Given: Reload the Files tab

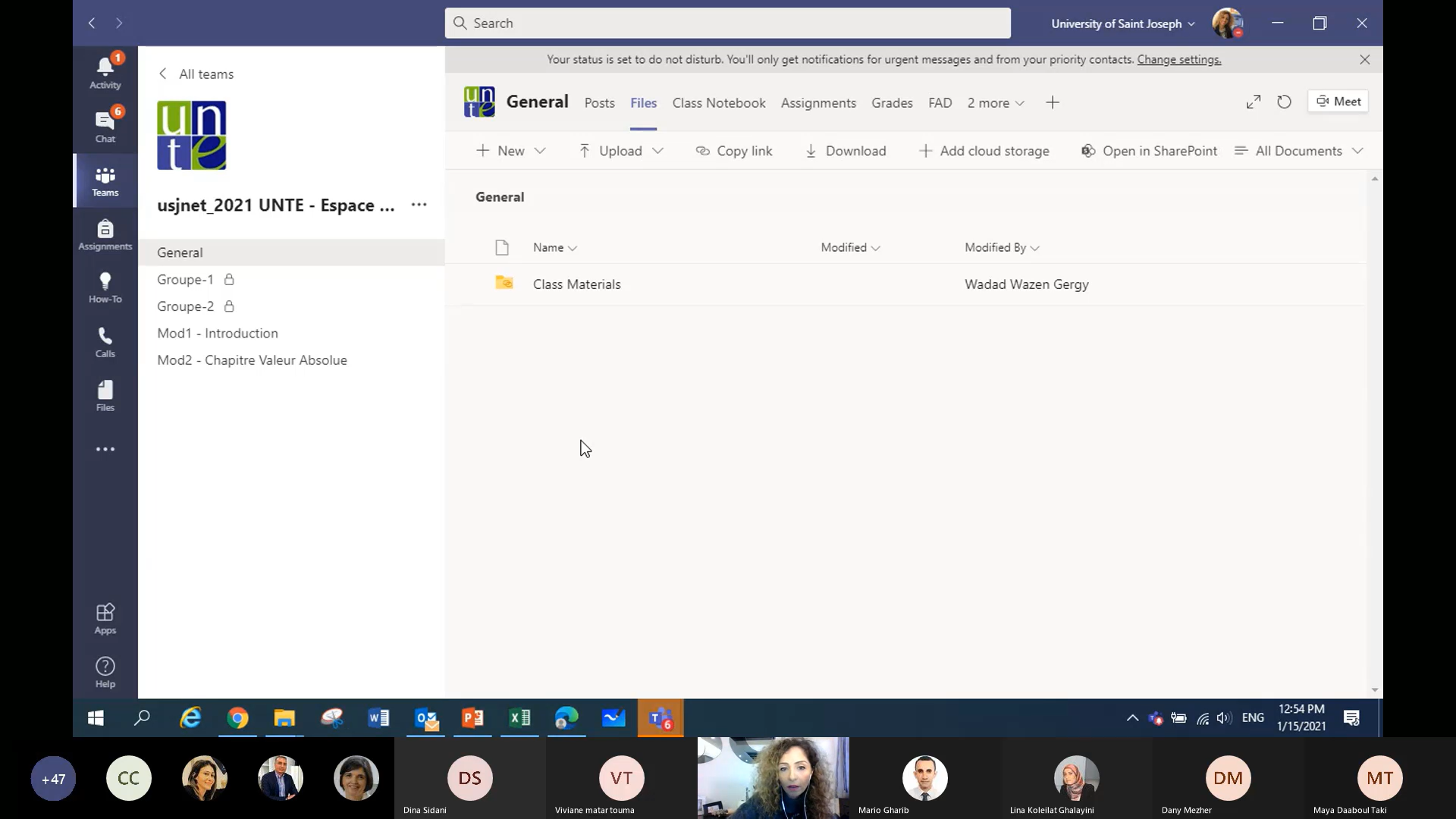Looking at the screenshot, I should (1284, 102).
